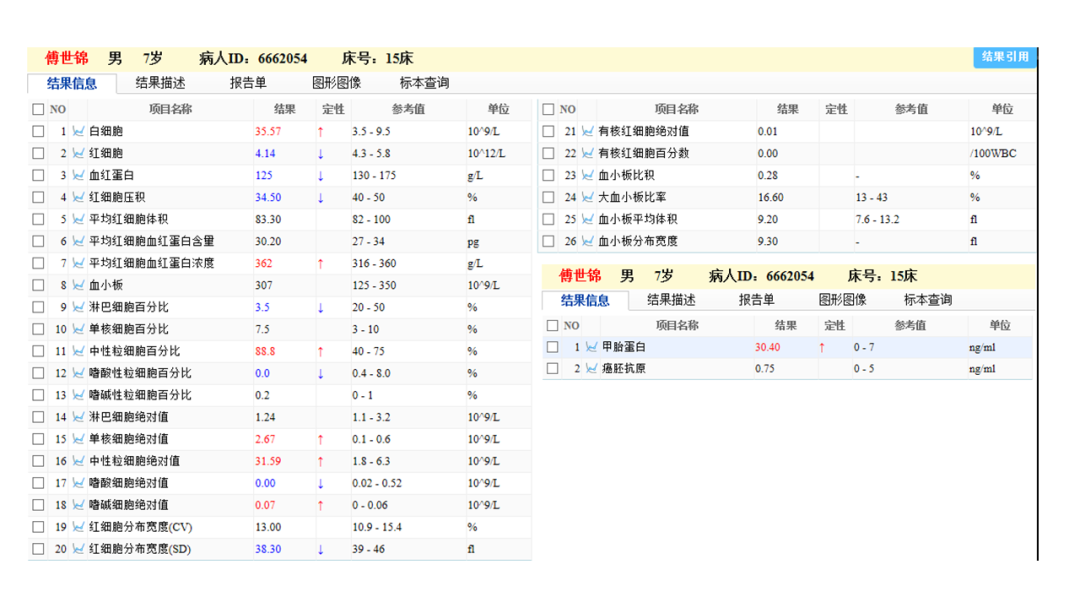
Task: Select the 307 result value for 血小板
Action: point(264,285)
